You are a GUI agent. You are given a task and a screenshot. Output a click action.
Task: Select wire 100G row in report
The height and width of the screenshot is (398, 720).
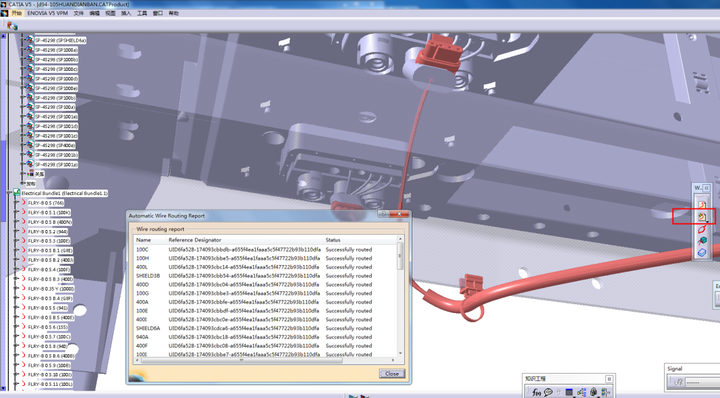pyautogui.click(x=265, y=293)
